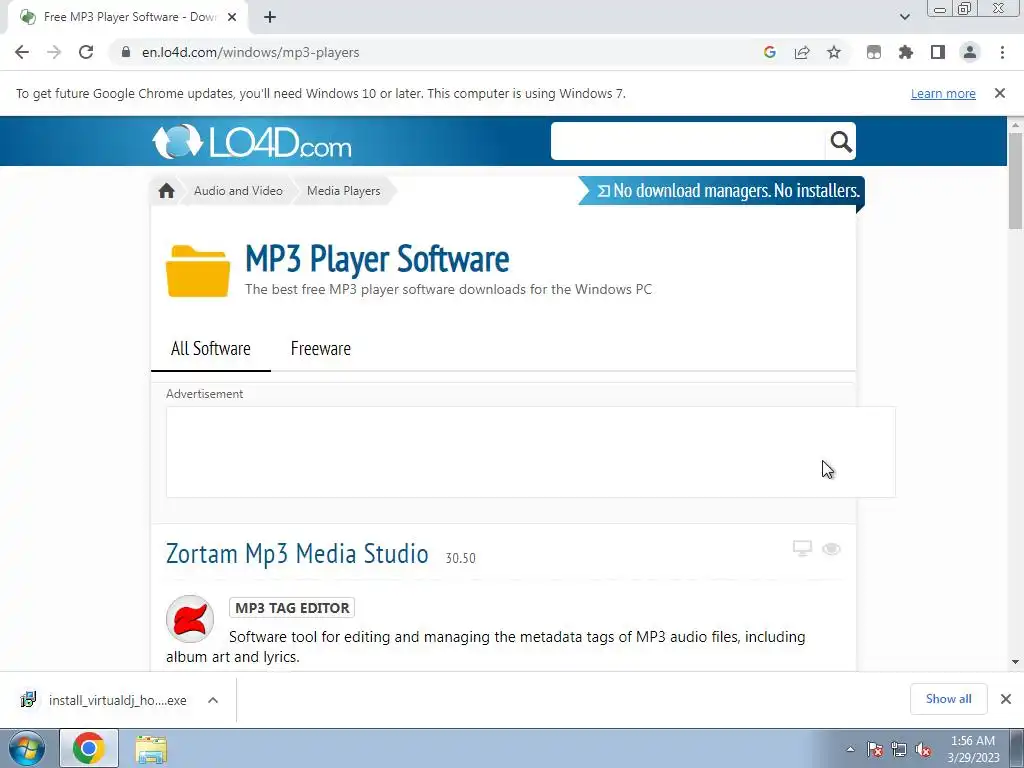Viewport: 1024px width, 768px height.
Task: Click the Learn more link
Action: (x=943, y=93)
